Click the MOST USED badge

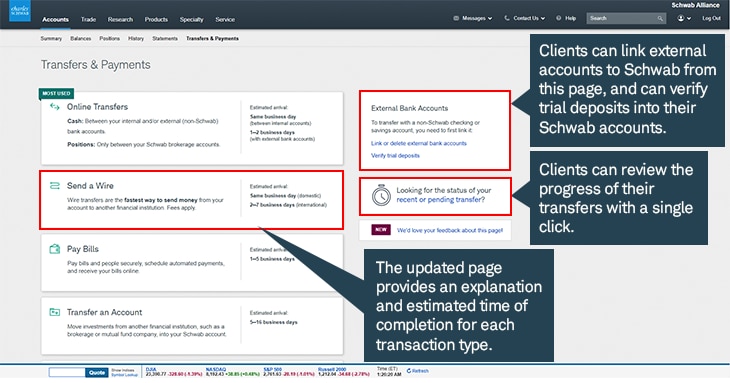56,94
